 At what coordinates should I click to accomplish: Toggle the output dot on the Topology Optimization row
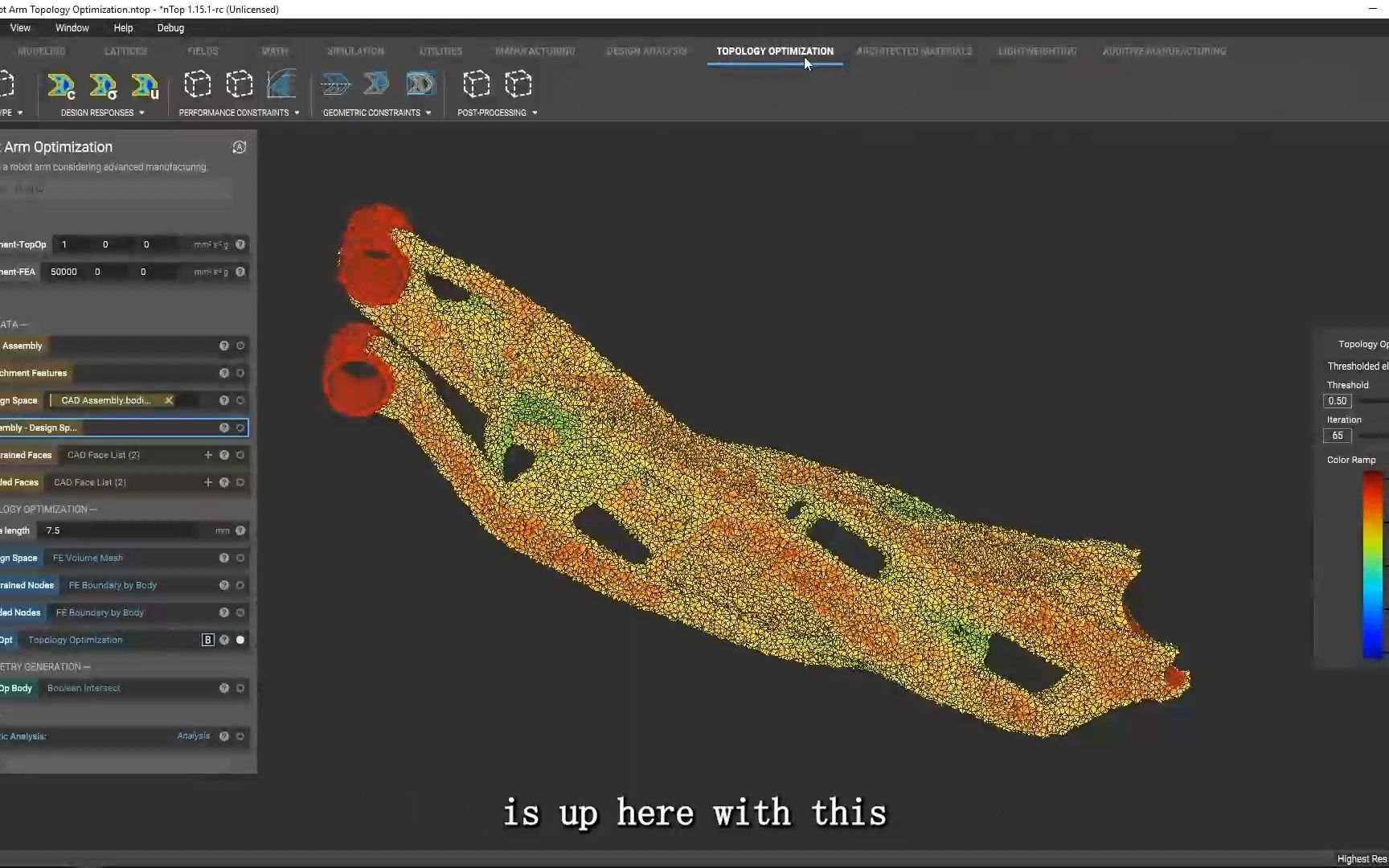coord(240,640)
